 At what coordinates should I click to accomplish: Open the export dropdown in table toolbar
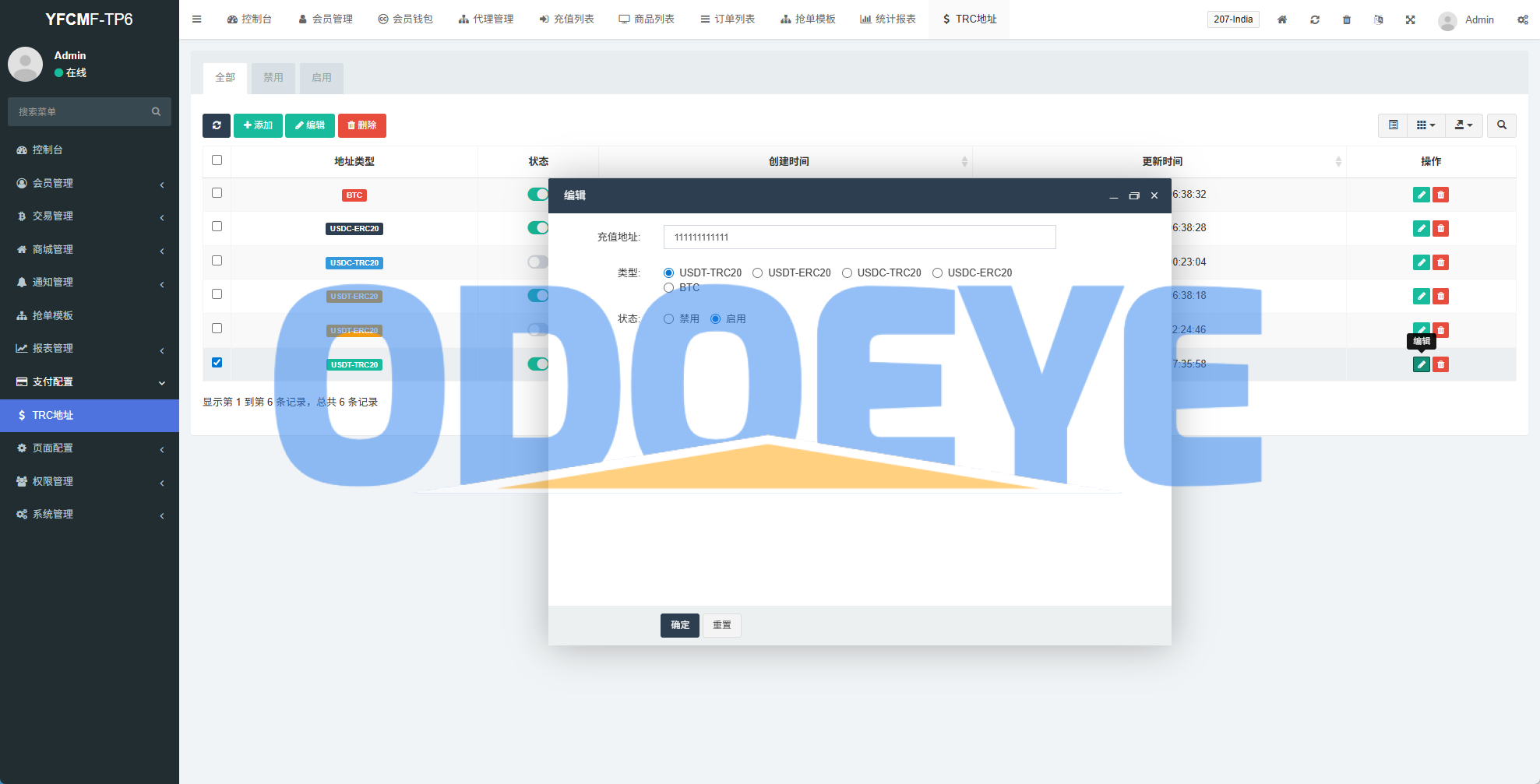pos(1463,125)
